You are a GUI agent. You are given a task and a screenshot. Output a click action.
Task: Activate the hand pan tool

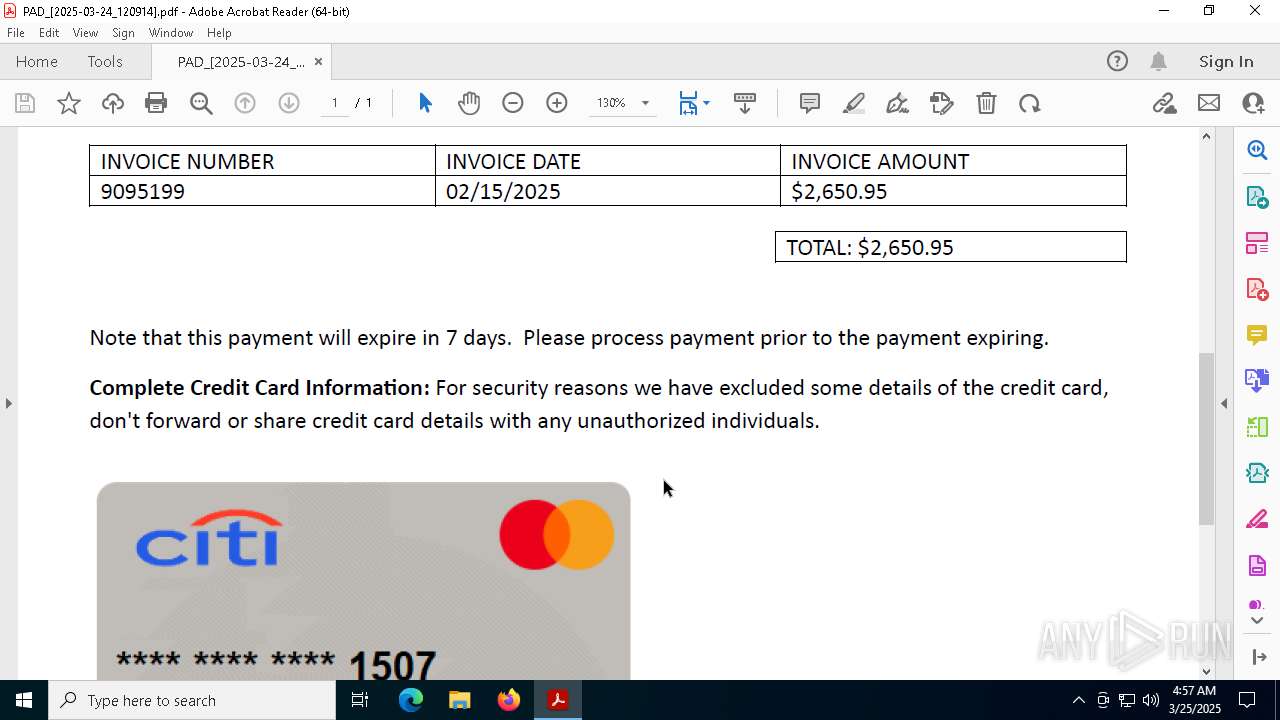(469, 103)
